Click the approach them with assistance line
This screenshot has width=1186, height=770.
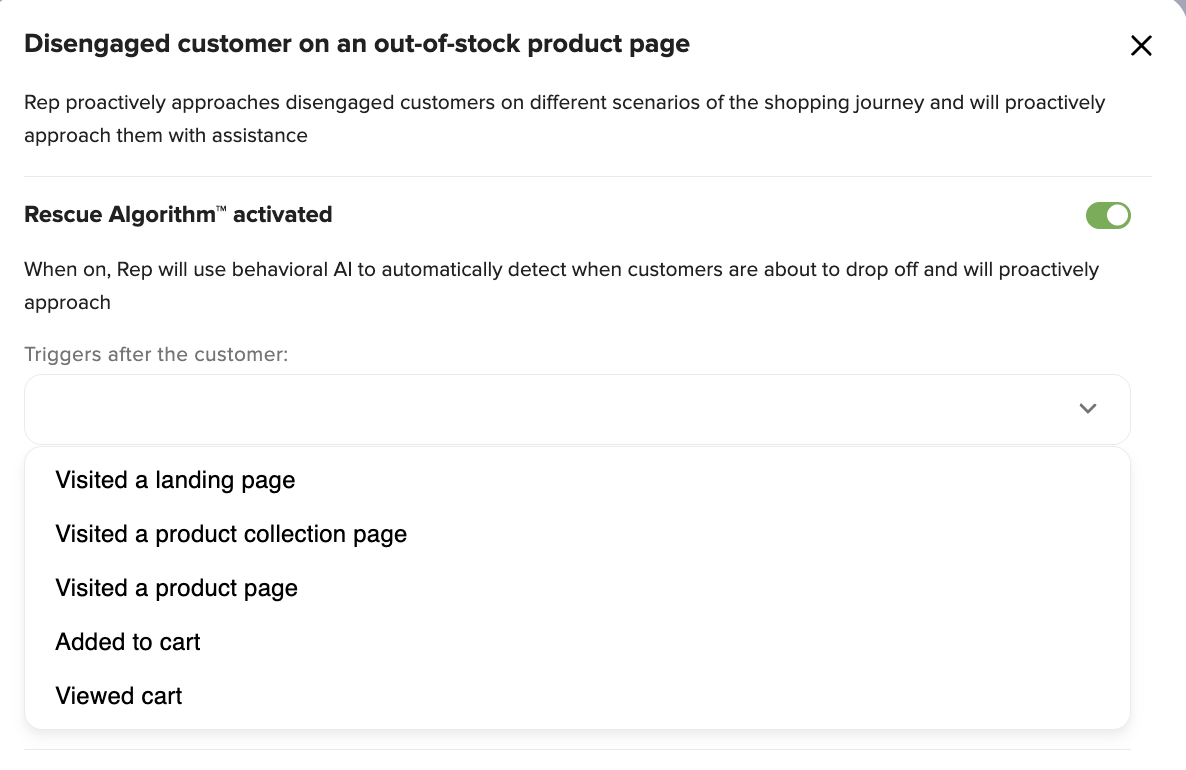click(166, 135)
